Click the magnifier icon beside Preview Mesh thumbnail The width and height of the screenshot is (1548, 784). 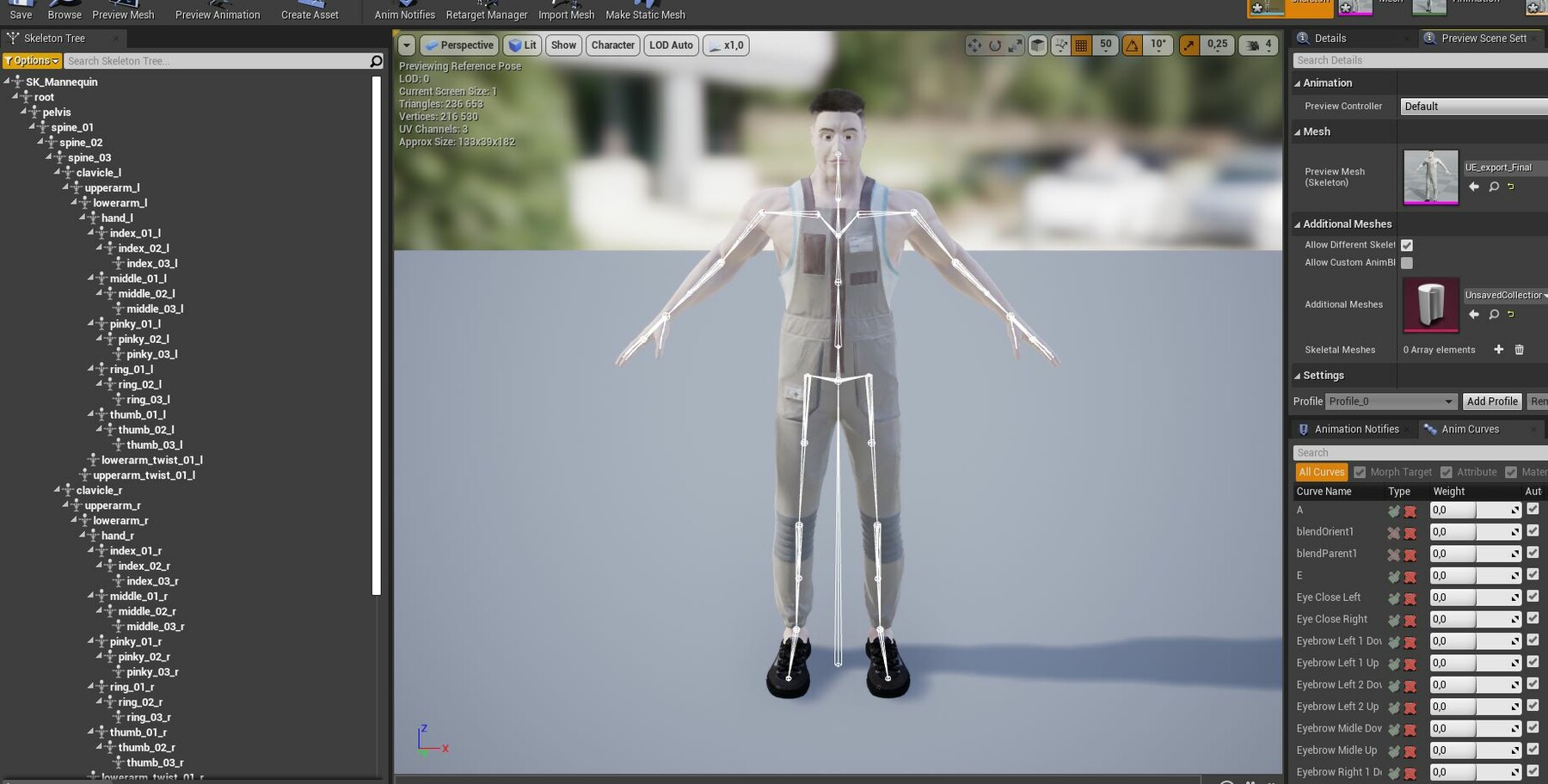click(x=1494, y=187)
